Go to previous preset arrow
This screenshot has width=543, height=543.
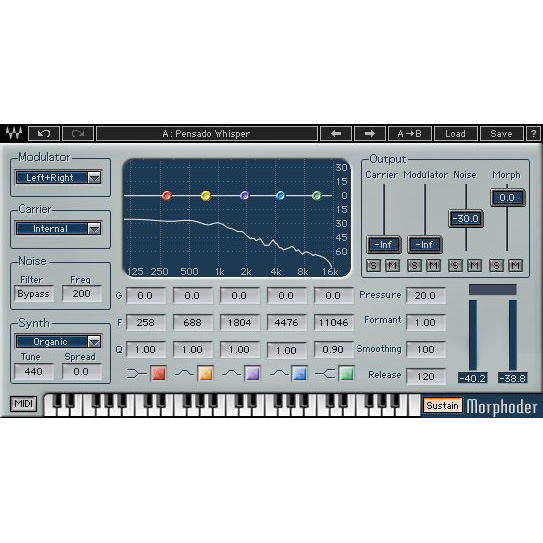coord(336,134)
